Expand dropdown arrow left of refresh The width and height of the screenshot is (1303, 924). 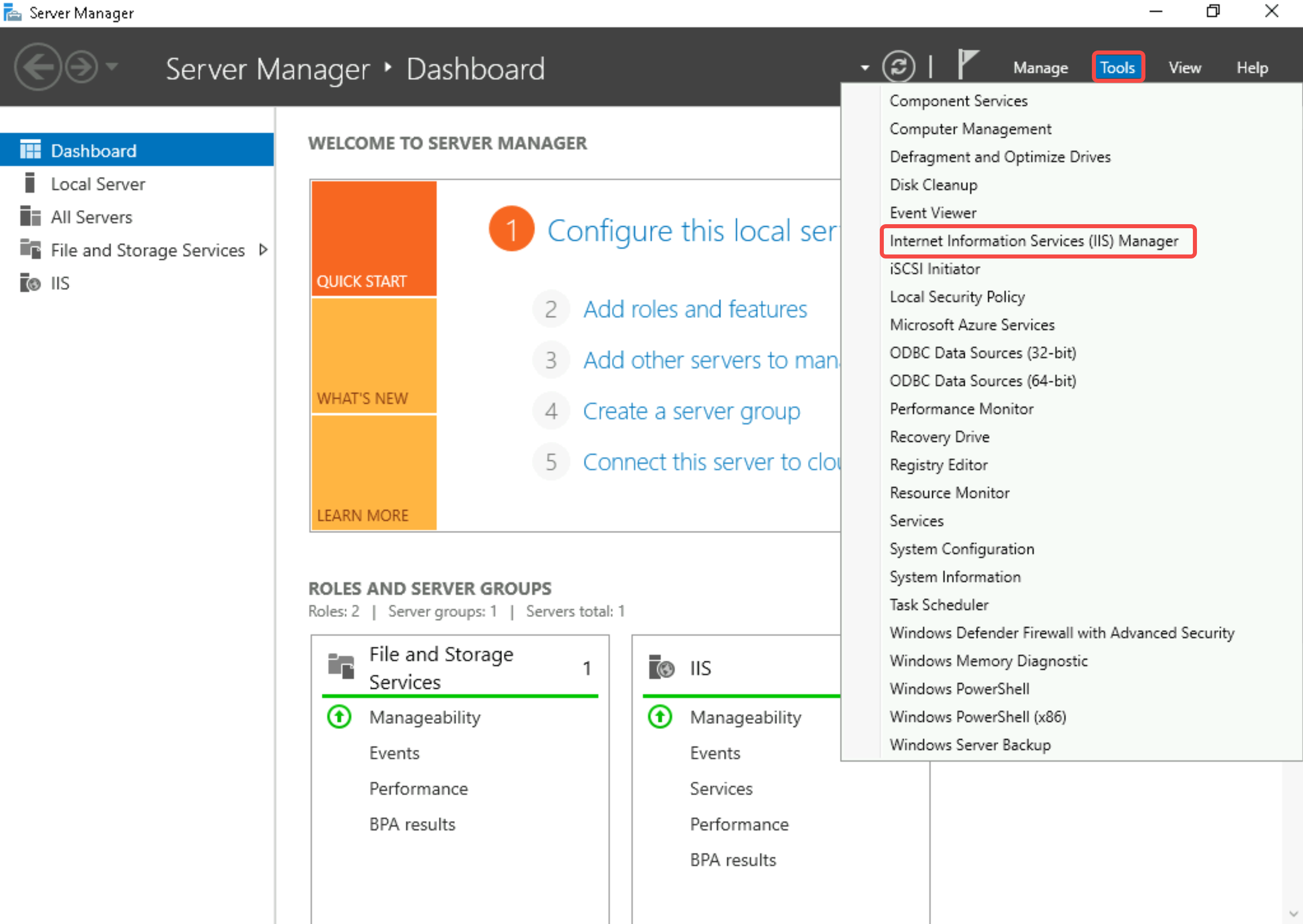coord(865,68)
